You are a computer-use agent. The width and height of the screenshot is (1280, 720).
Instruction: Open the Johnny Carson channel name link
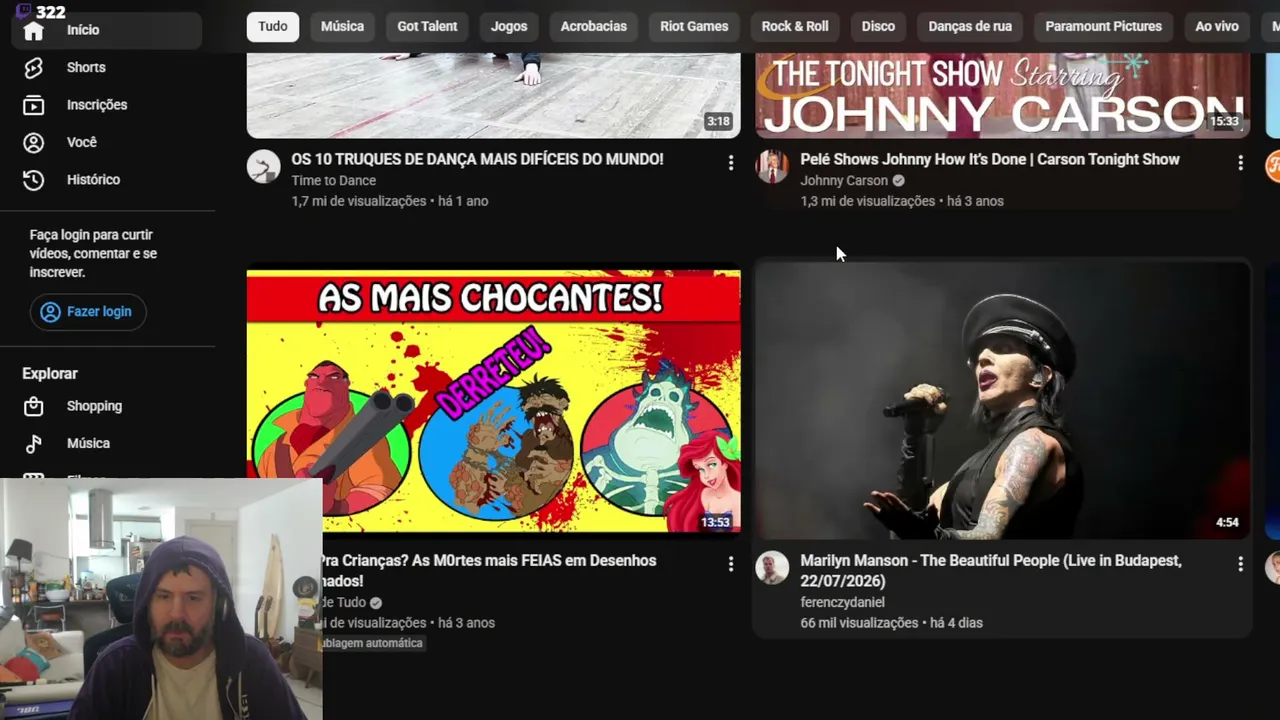[x=844, y=181]
